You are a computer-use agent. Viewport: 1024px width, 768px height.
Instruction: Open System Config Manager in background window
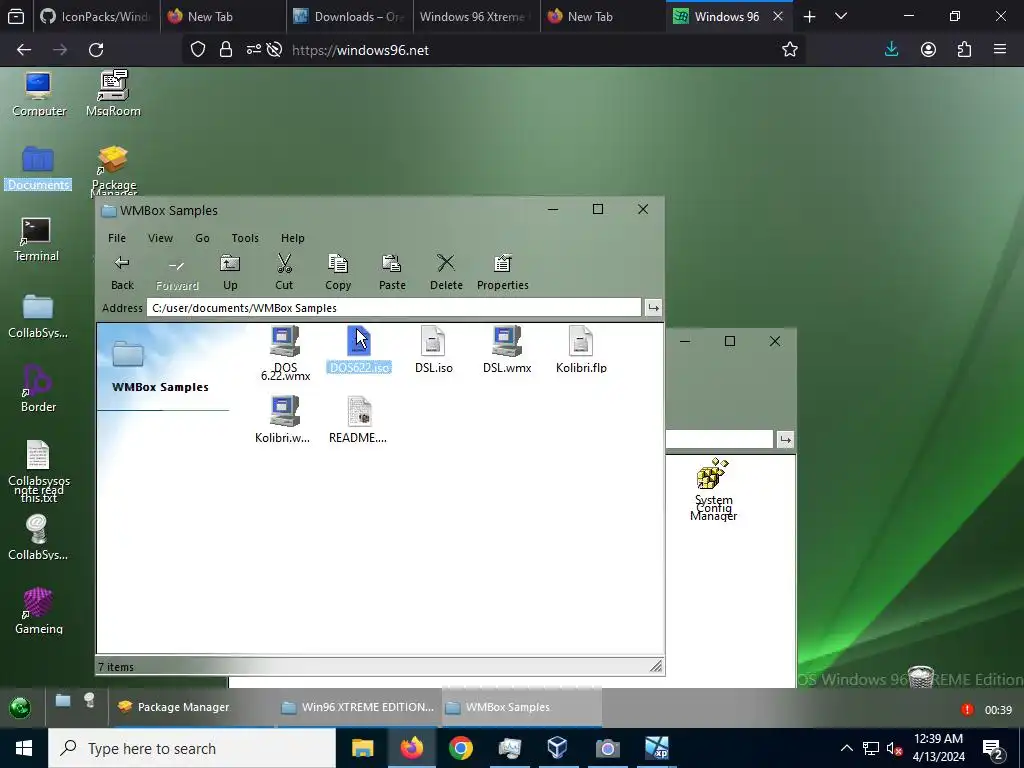[x=712, y=489]
